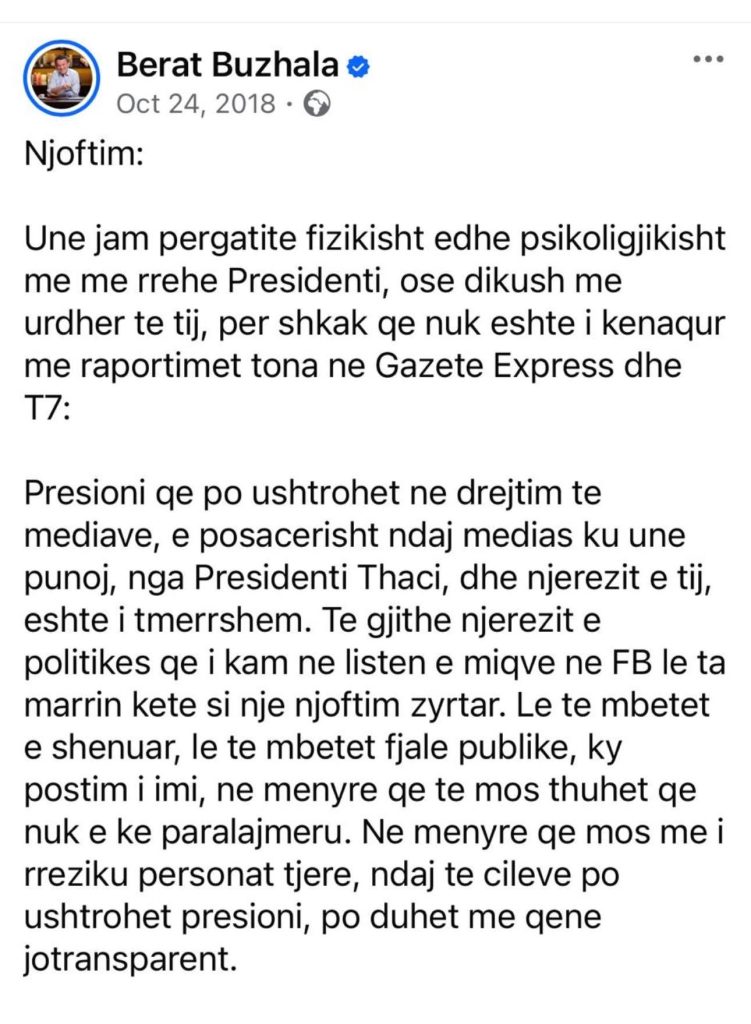Open the Oct 24, 2018 post timestamp
The width and height of the screenshot is (751, 1024).
point(194,104)
